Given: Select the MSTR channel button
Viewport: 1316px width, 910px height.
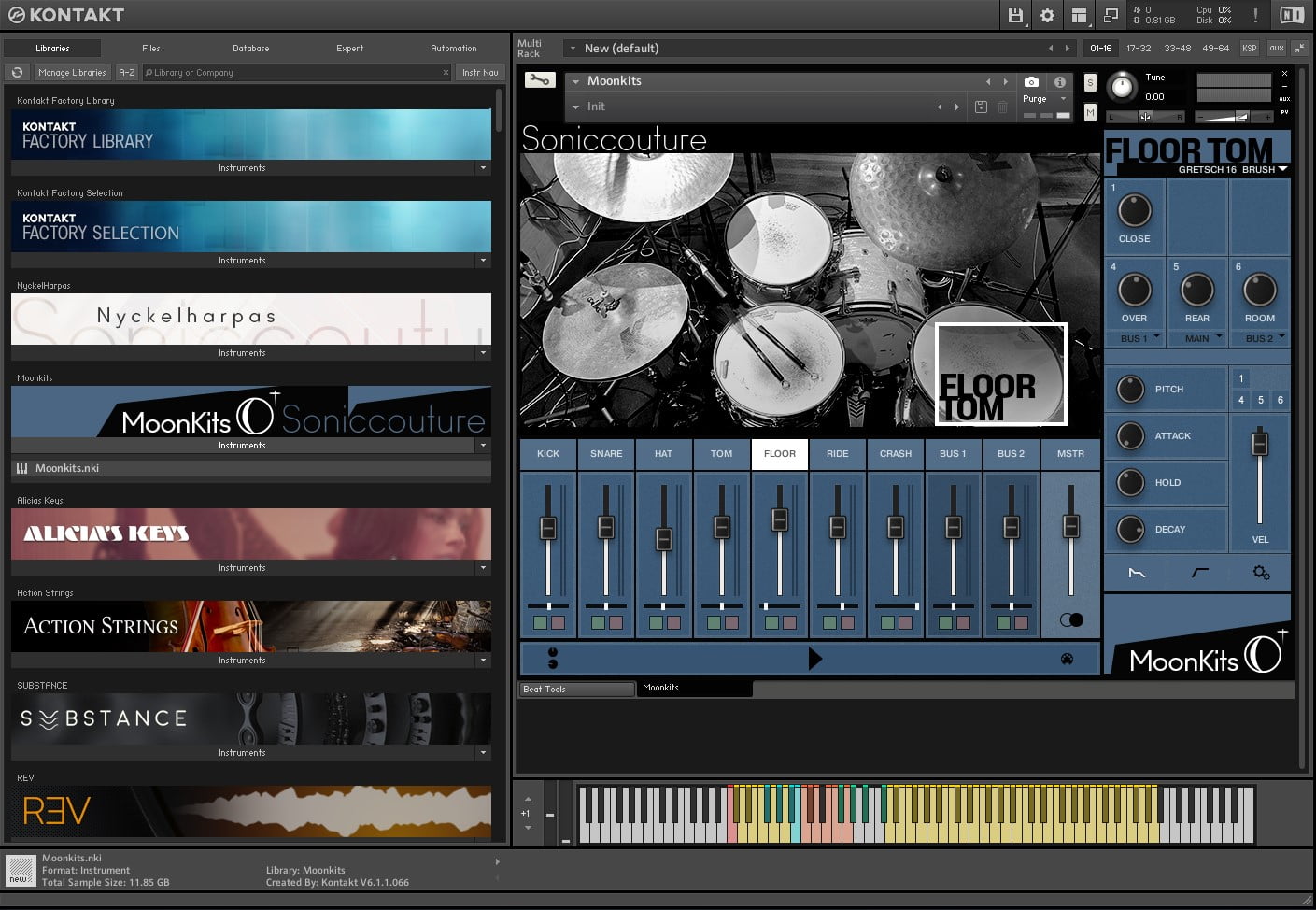Looking at the screenshot, I should [1070, 454].
